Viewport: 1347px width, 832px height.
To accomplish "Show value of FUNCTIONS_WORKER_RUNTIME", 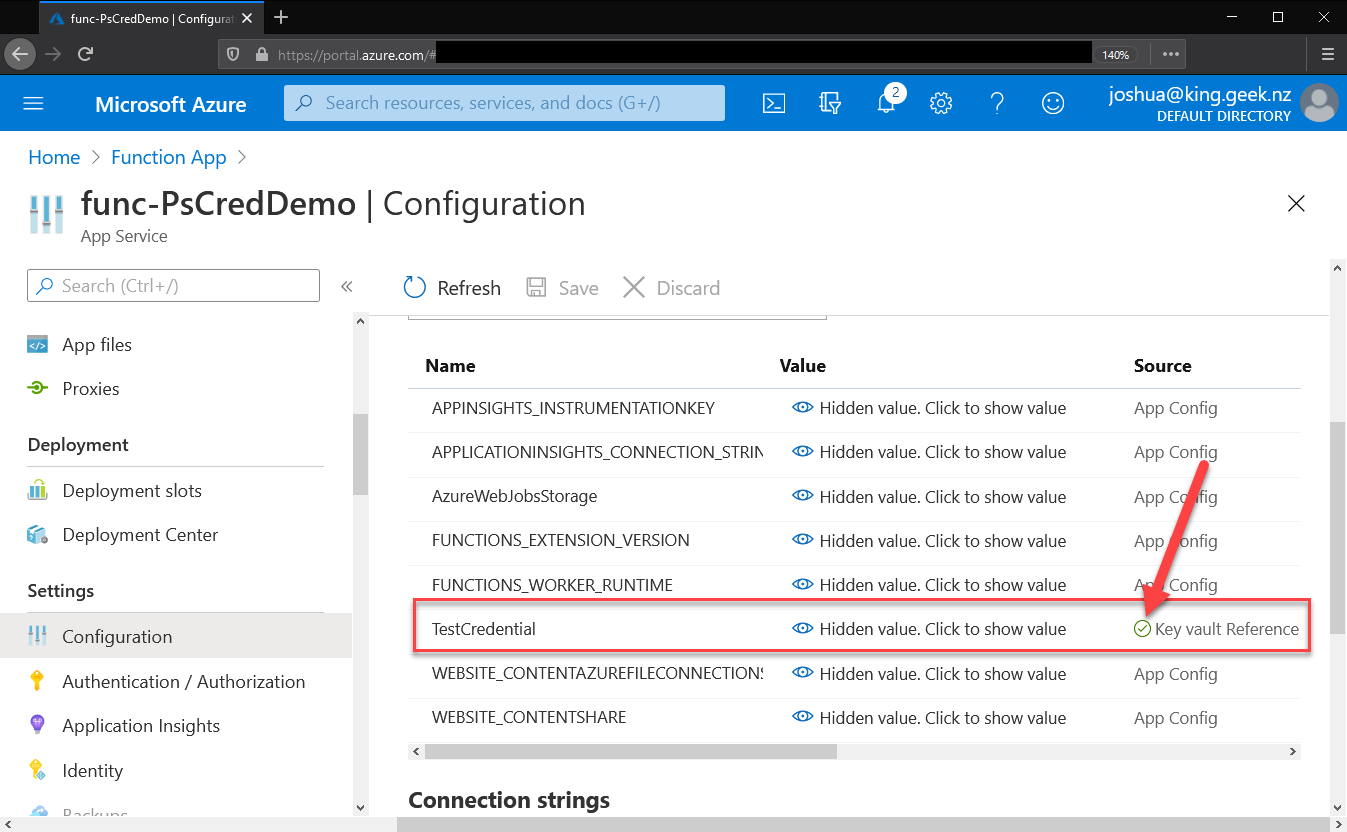I will tap(929, 585).
